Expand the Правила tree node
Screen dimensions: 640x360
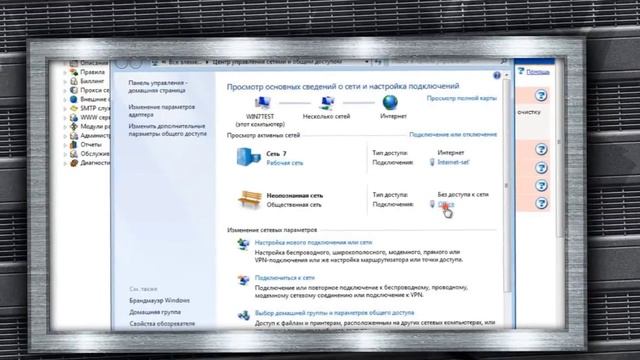(65, 73)
